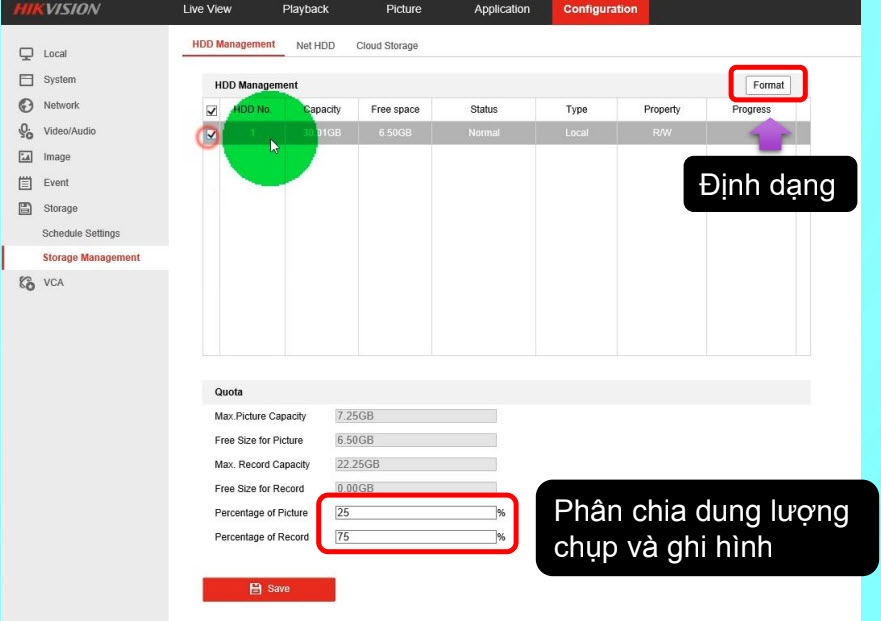Click the Storage disk icon

27,209
